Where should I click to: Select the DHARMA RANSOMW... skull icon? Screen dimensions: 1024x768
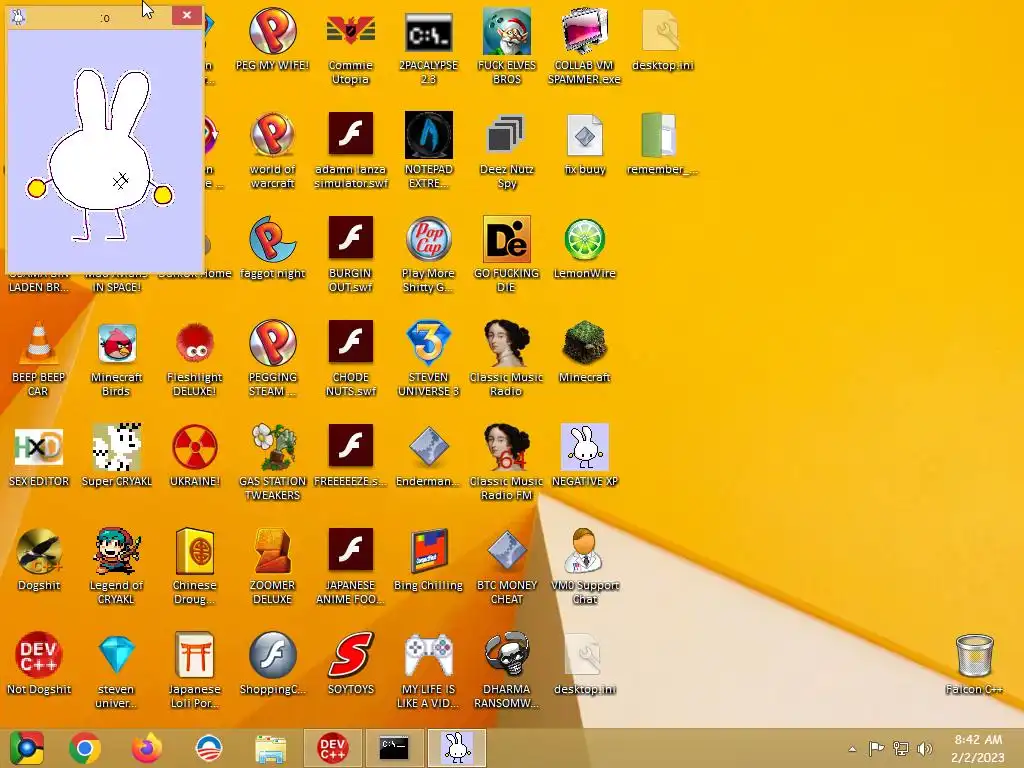(x=506, y=654)
